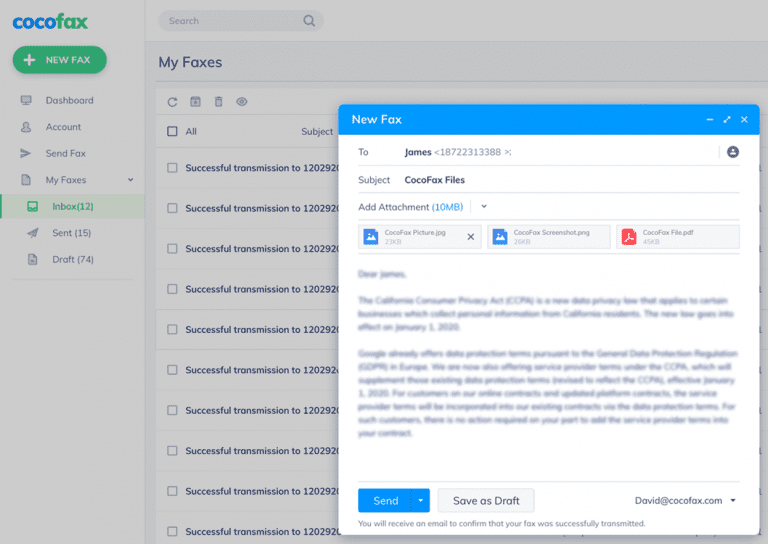Open the Add Attachment dropdown arrow
The height and width of the screenshot is (544, 768).
click(484, 206)
